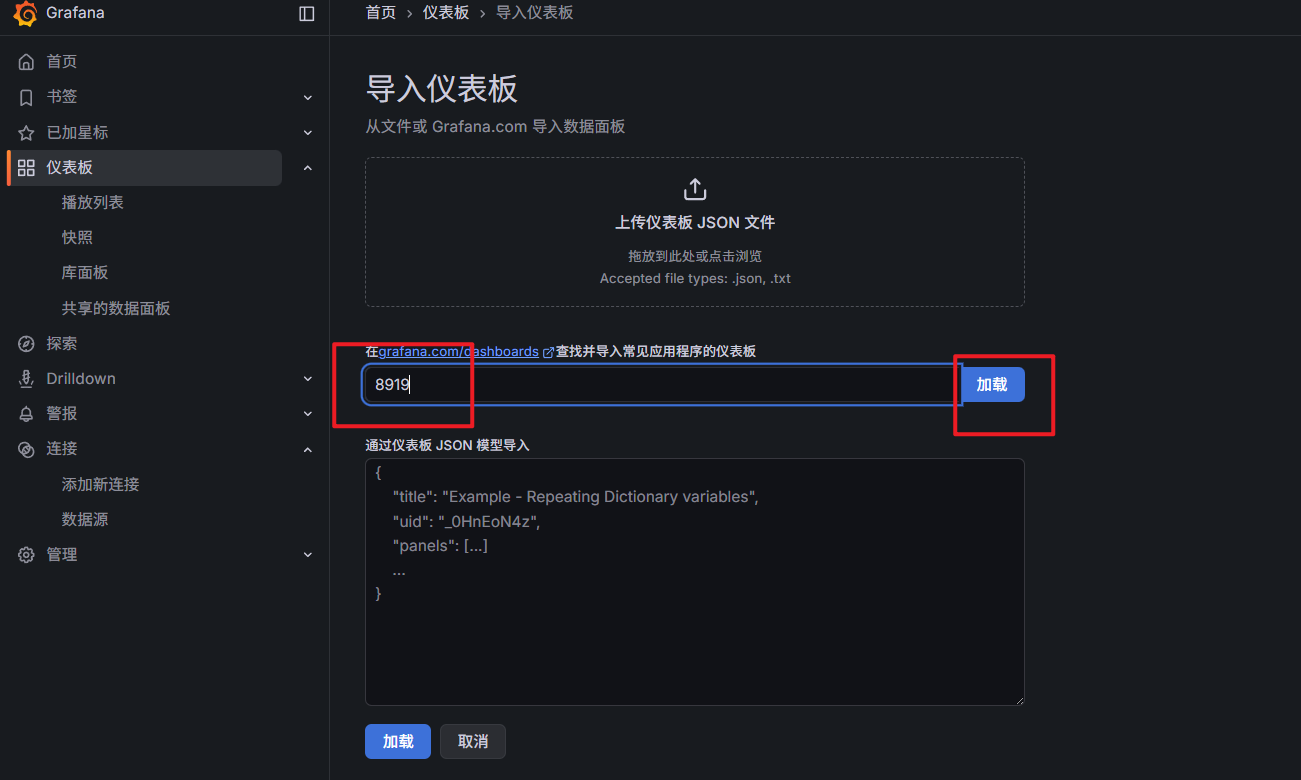Click the 管理 gear icon

point(26,554)
